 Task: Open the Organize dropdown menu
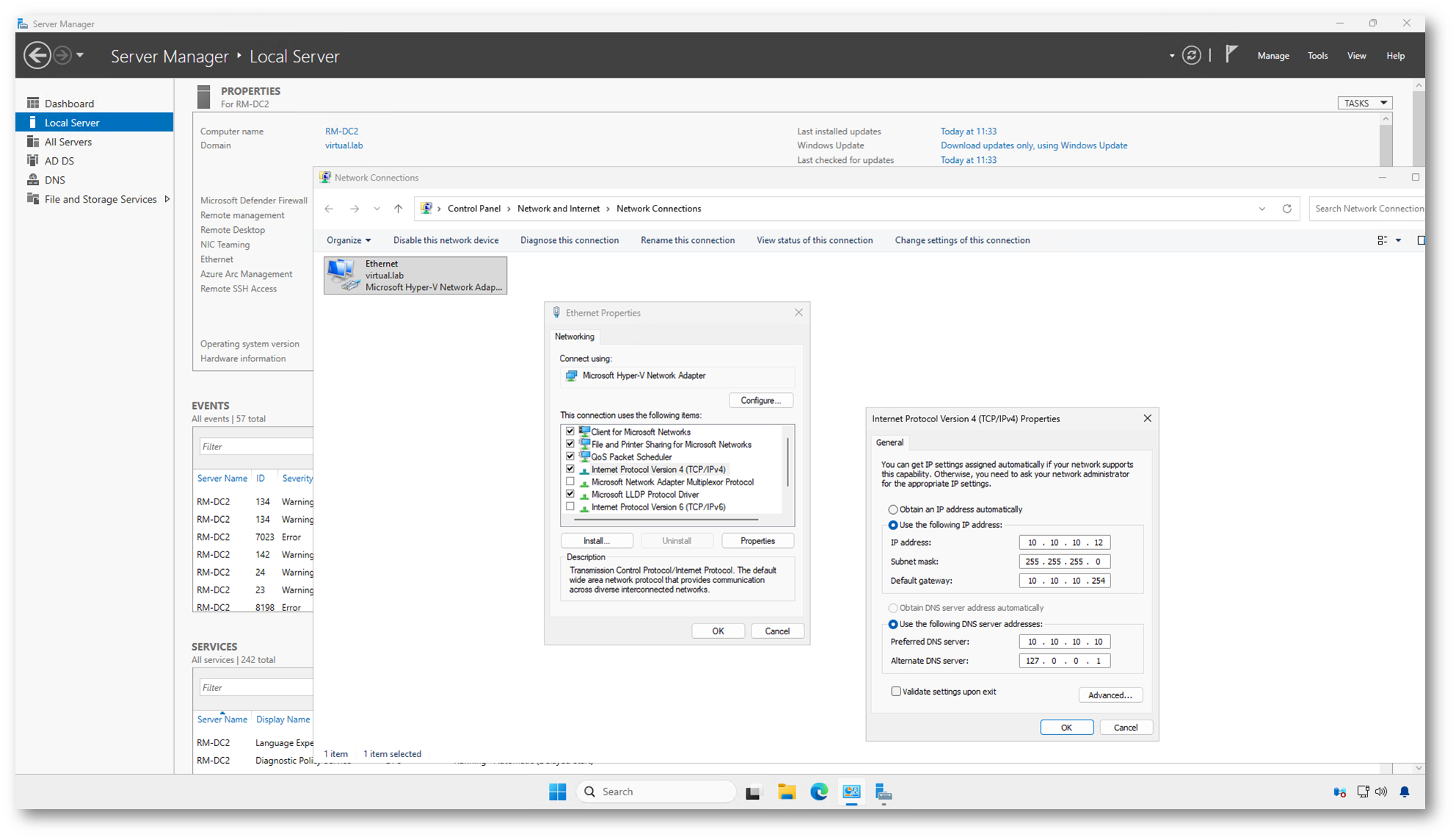(x=349, y=240)
